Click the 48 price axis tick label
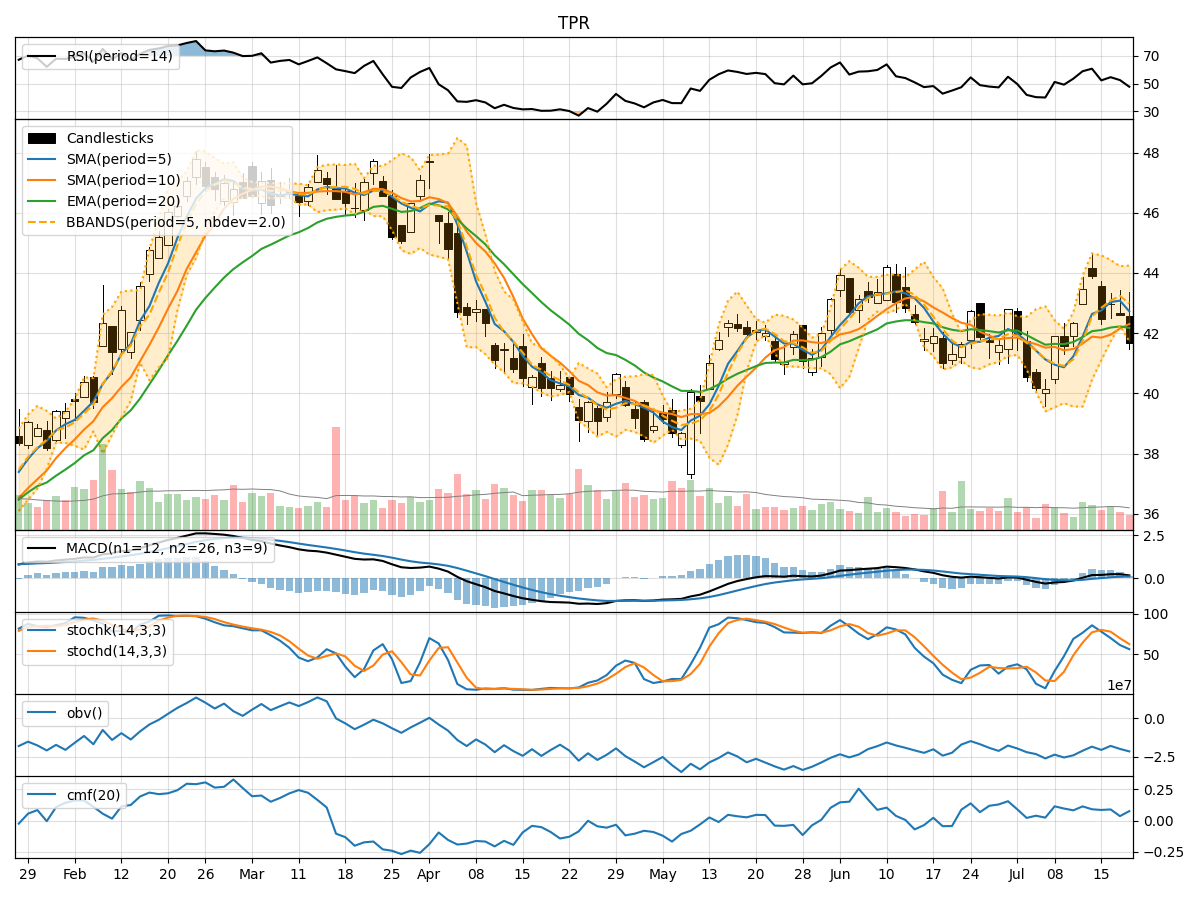This screenshot has height=900, width=1200. (x=1152, y=153)
